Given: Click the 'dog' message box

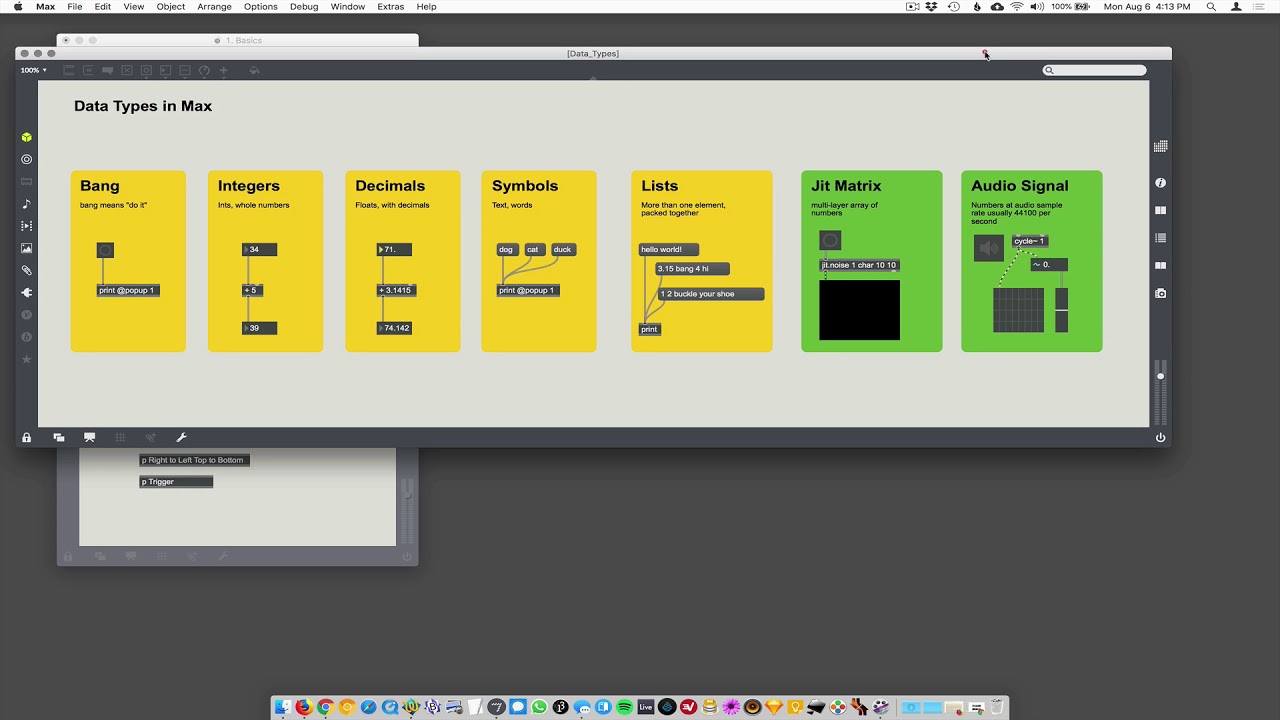Looking at the screenshot, I should tap(506, 249).
